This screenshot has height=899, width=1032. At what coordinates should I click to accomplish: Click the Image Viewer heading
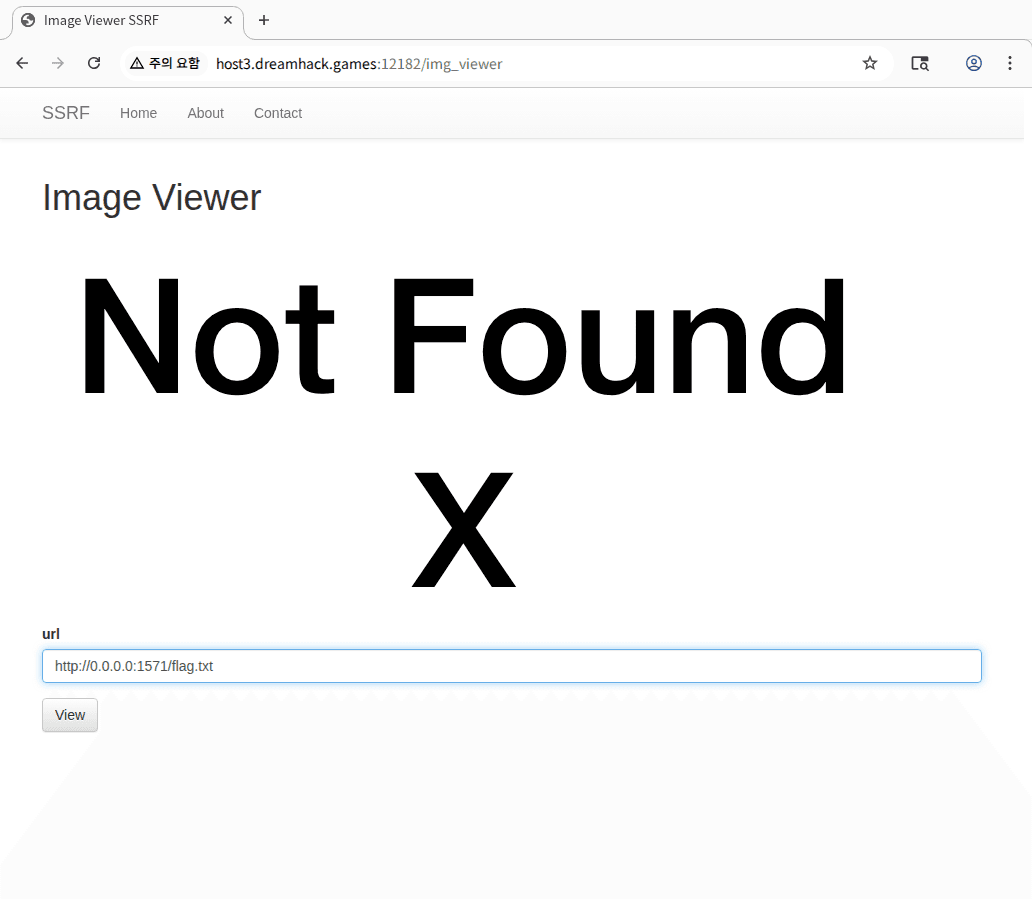[x=151, y=197]
